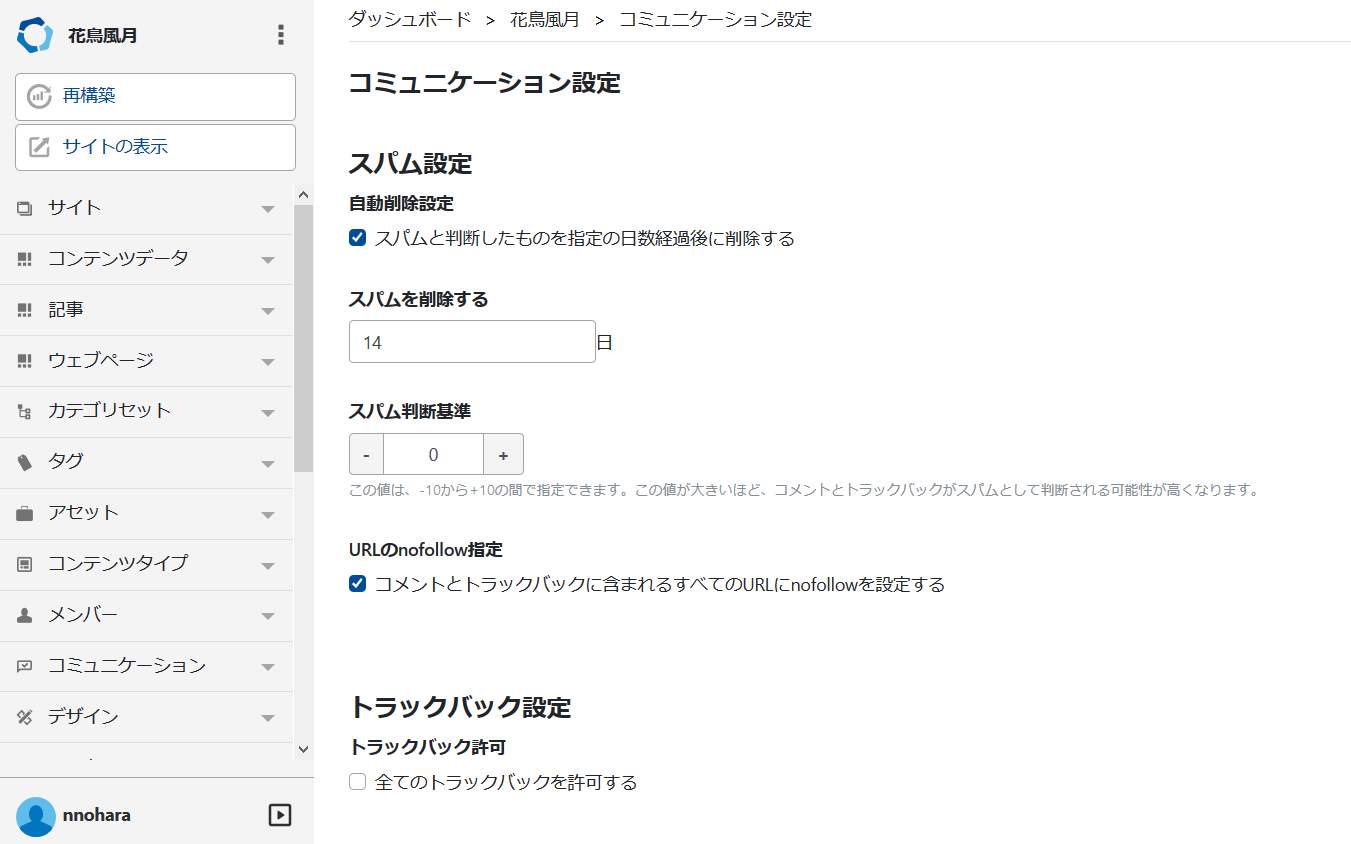Click the コミュニケーション設定 breadcrumb text

715,19
